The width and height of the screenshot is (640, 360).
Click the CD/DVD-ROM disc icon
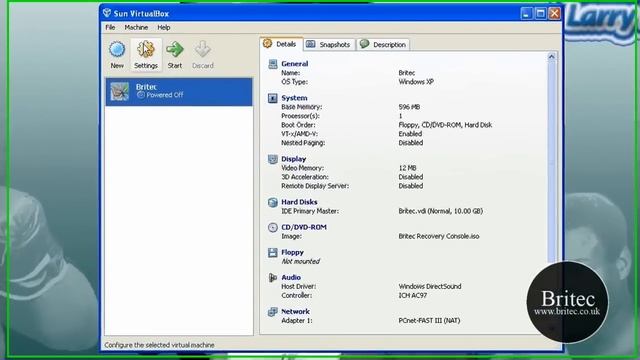[273, 227]
